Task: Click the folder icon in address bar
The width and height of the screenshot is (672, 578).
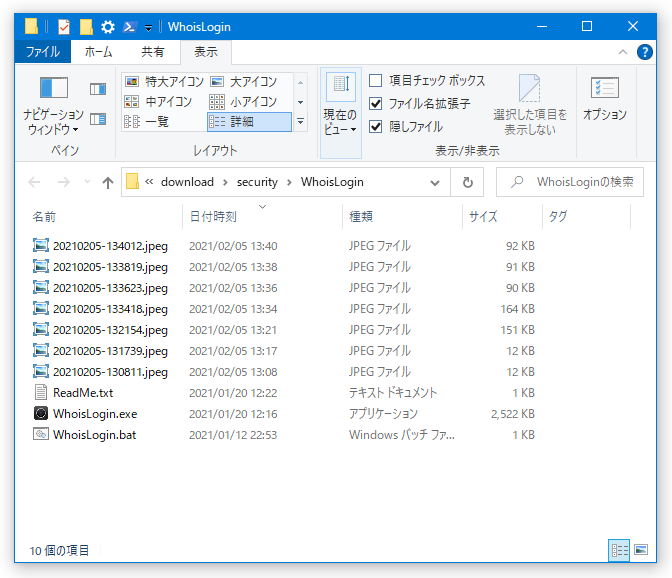Action: 132,182
